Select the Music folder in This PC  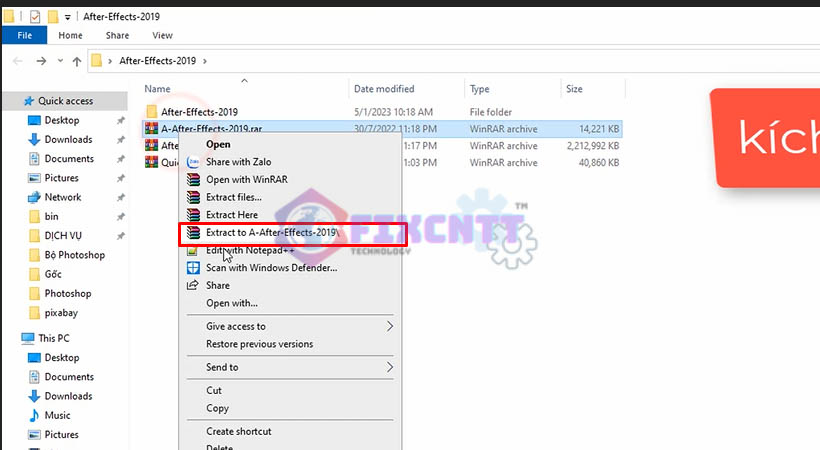pyautogui.click(x=57, y=415)
